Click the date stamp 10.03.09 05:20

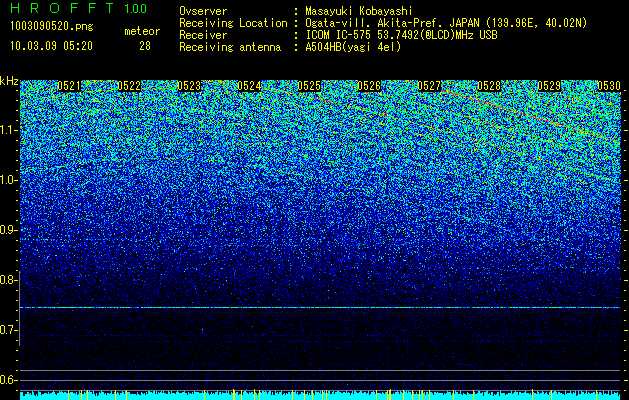51,46
